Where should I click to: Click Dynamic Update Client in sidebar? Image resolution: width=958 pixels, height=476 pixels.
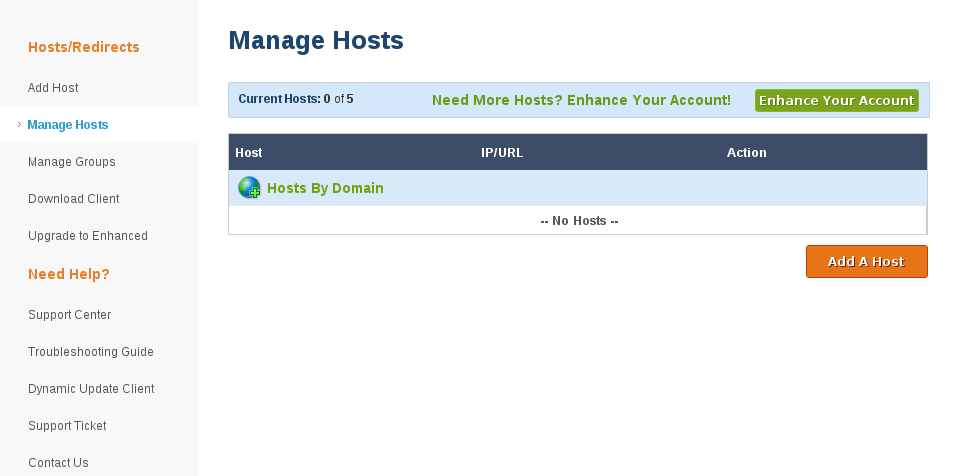(91, 389)
